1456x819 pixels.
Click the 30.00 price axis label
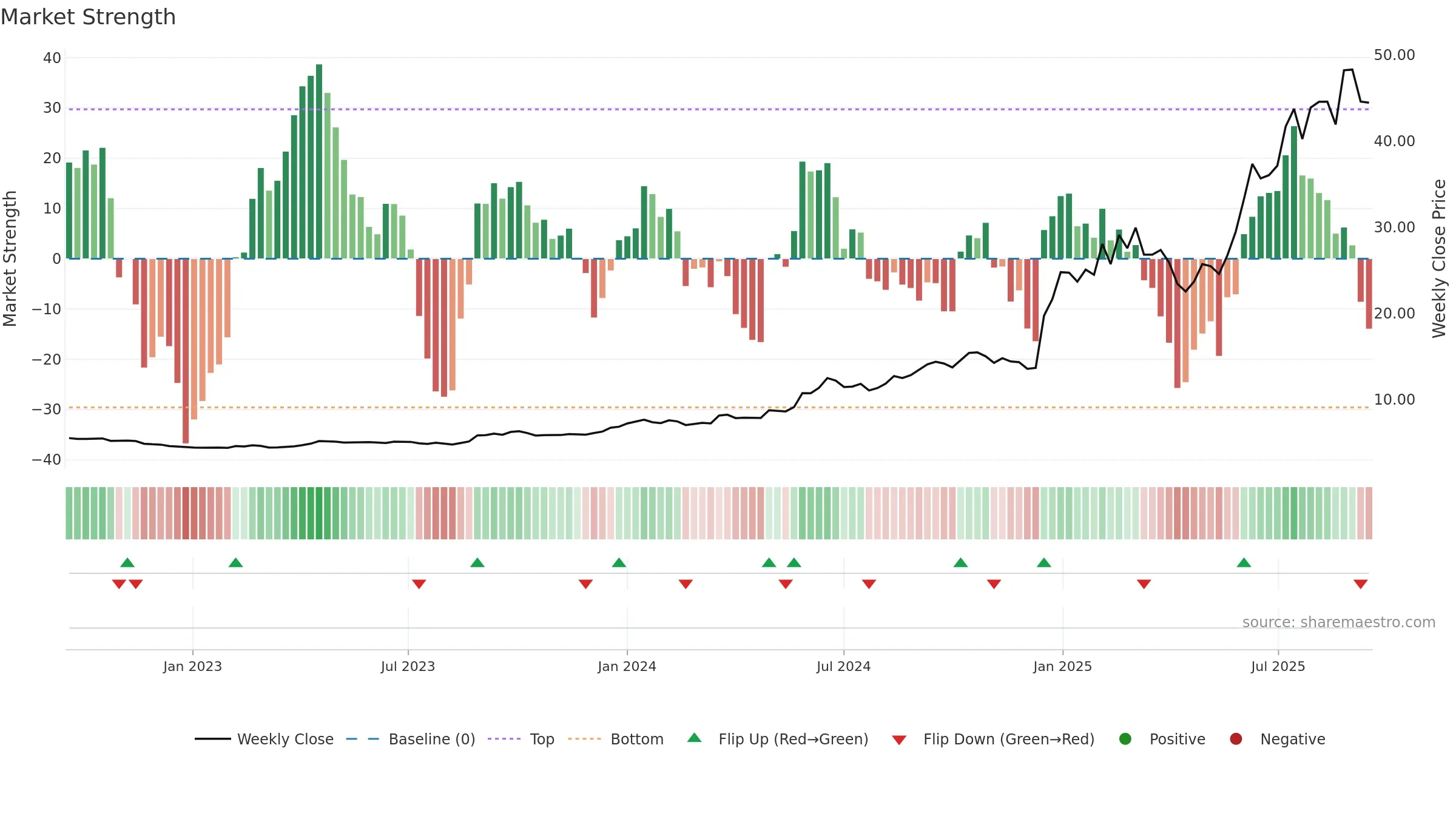coord(1394,227)
